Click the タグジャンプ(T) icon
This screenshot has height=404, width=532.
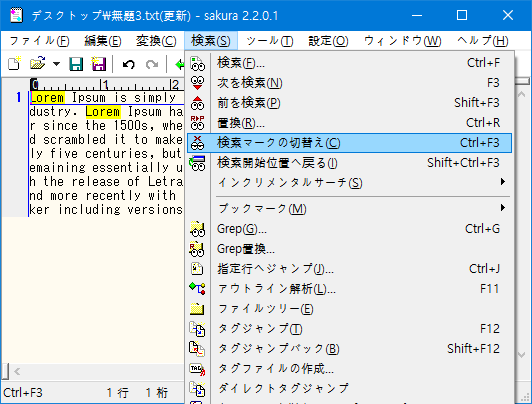click(x=197, y=329)
